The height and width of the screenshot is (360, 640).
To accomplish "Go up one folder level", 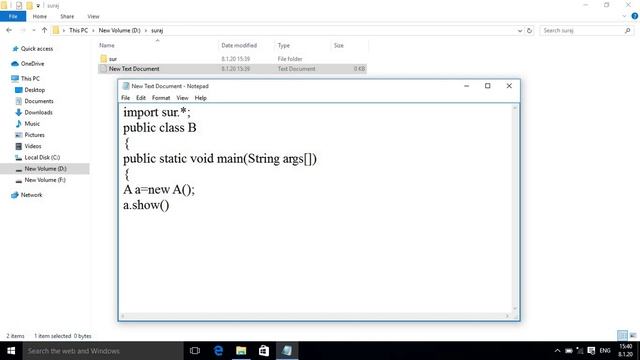I will (x=44, y=30).
